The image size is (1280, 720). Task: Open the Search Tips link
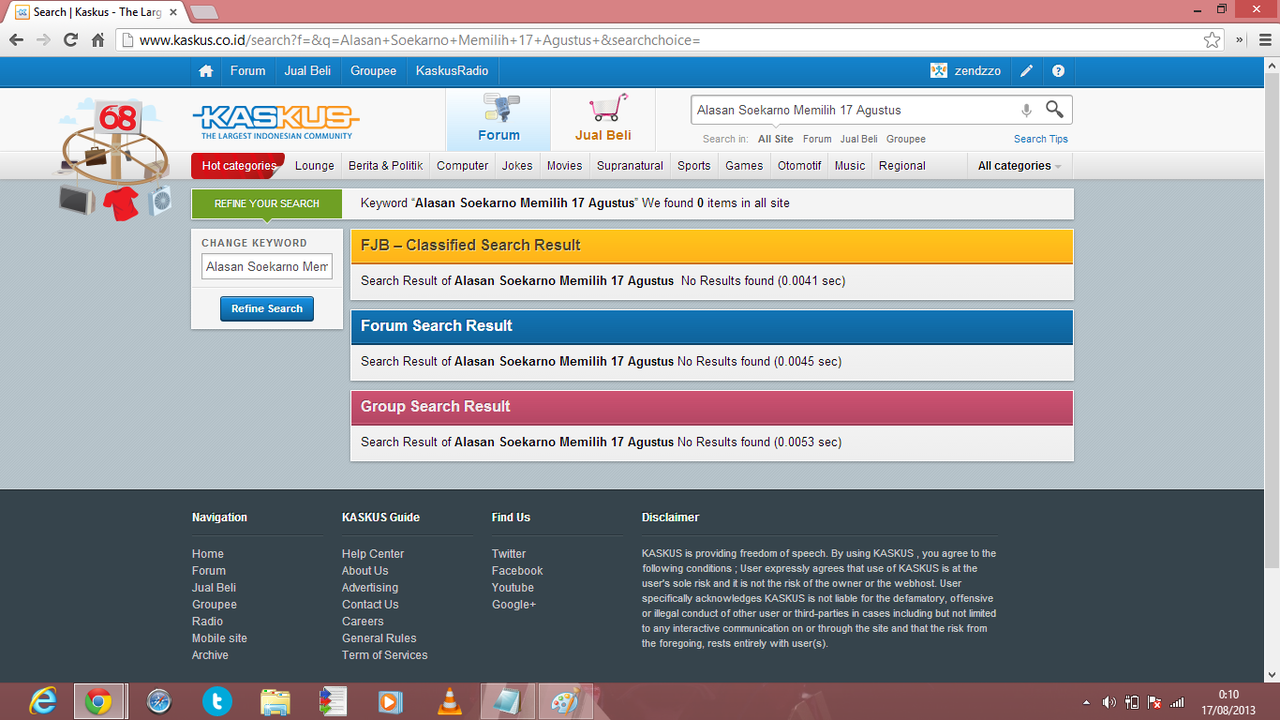(1041, 139)
